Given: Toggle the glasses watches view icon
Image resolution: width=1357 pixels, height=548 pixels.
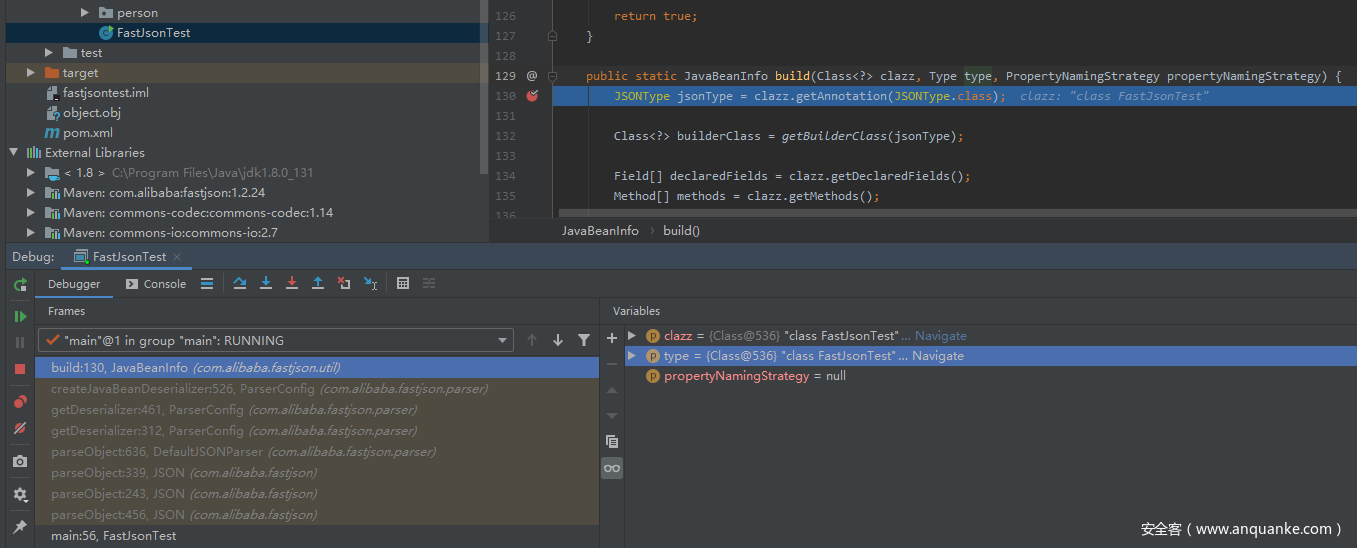Looking at the screenshot, I should [x=612, y=468].
